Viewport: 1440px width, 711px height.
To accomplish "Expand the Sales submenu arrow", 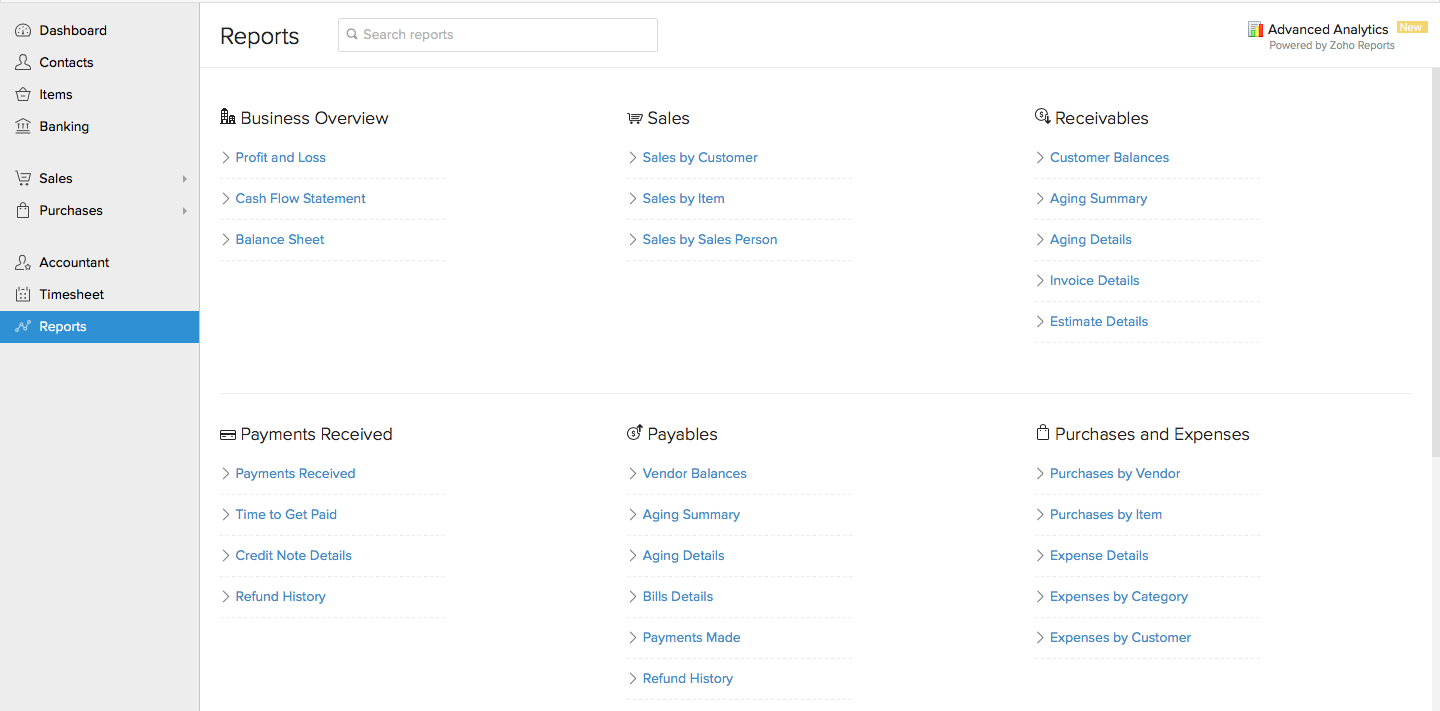I will 185,179.
